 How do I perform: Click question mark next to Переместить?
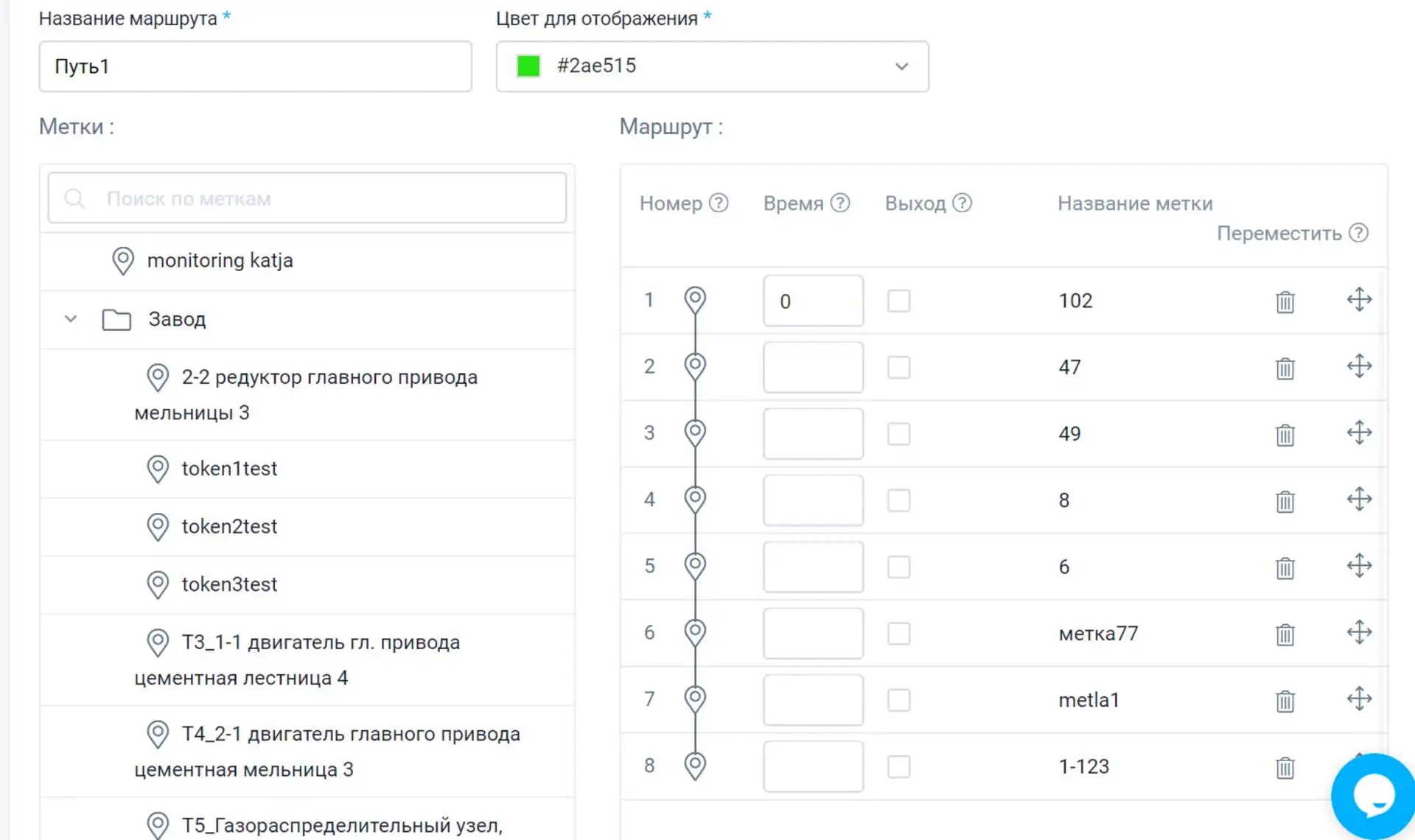click(1358, 233)
